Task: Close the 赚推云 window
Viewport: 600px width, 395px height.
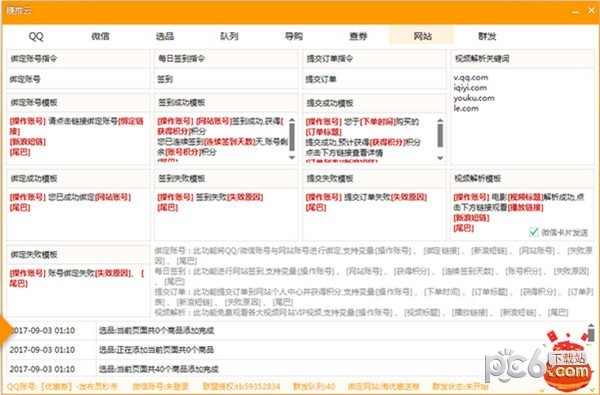Action: [x=591, y=11]
